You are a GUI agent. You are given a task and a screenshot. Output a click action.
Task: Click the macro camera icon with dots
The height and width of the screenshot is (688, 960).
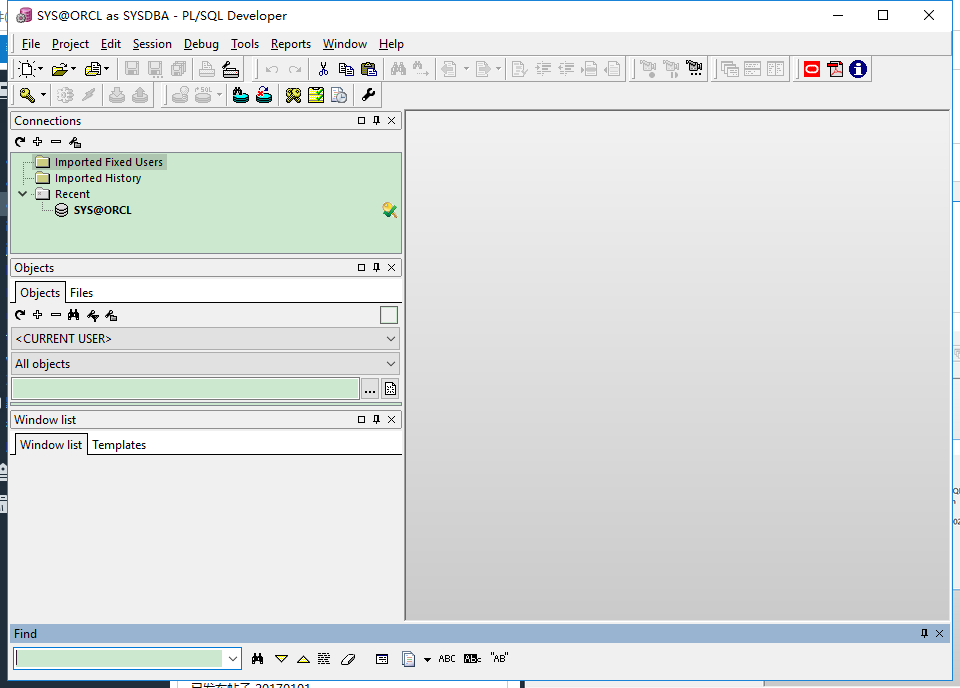694,69
